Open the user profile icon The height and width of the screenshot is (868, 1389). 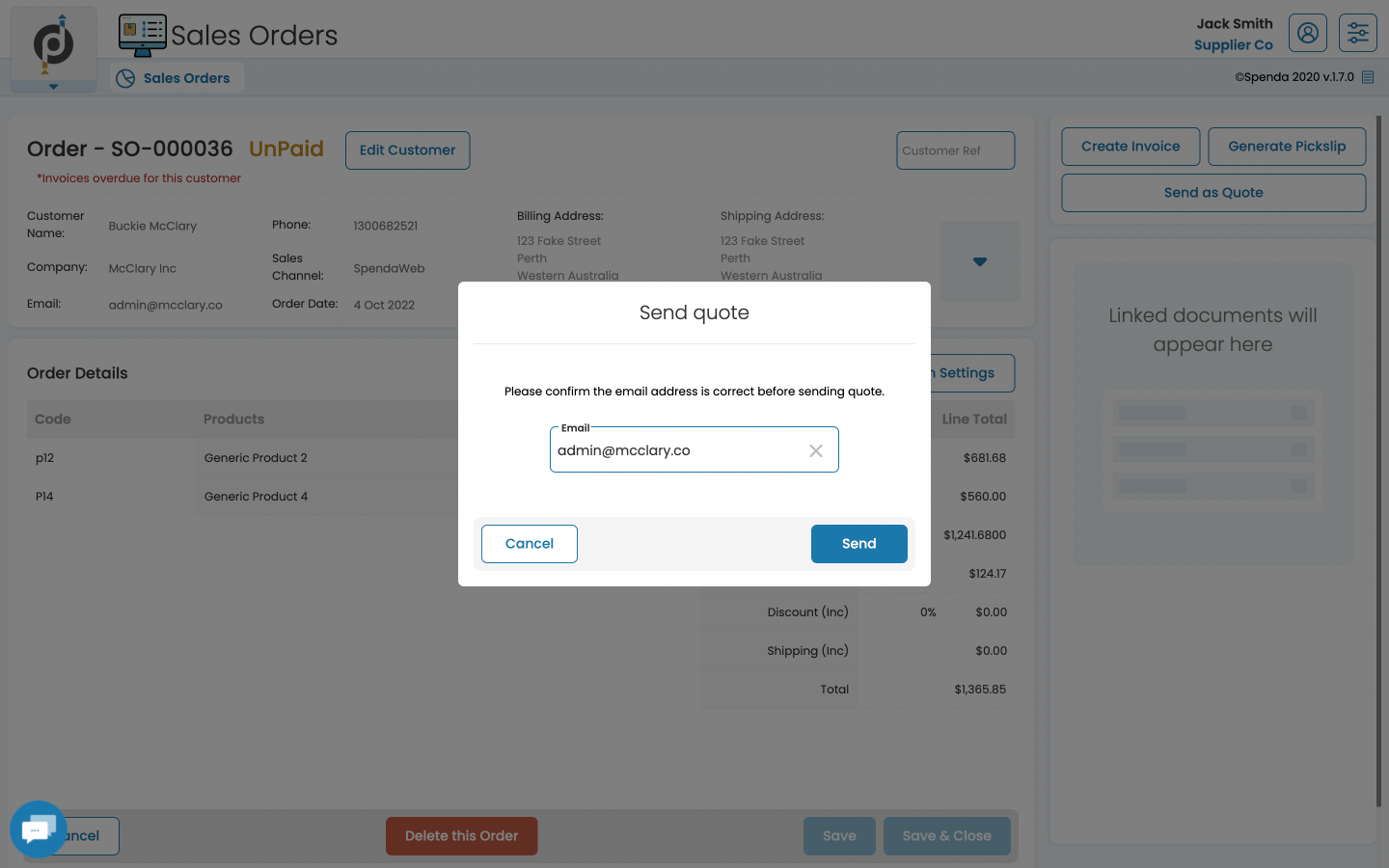pyautogui.click(x=1308, y=34)
